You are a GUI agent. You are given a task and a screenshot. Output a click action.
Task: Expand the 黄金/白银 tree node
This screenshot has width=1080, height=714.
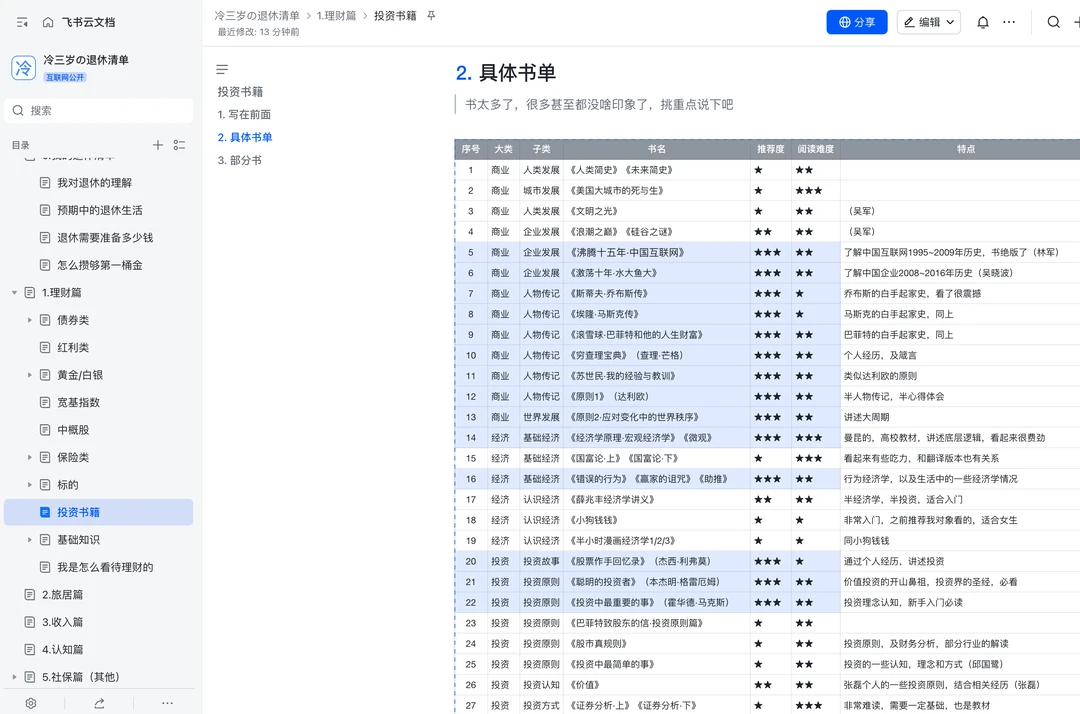pyautogui.click(x=30, y=375)
